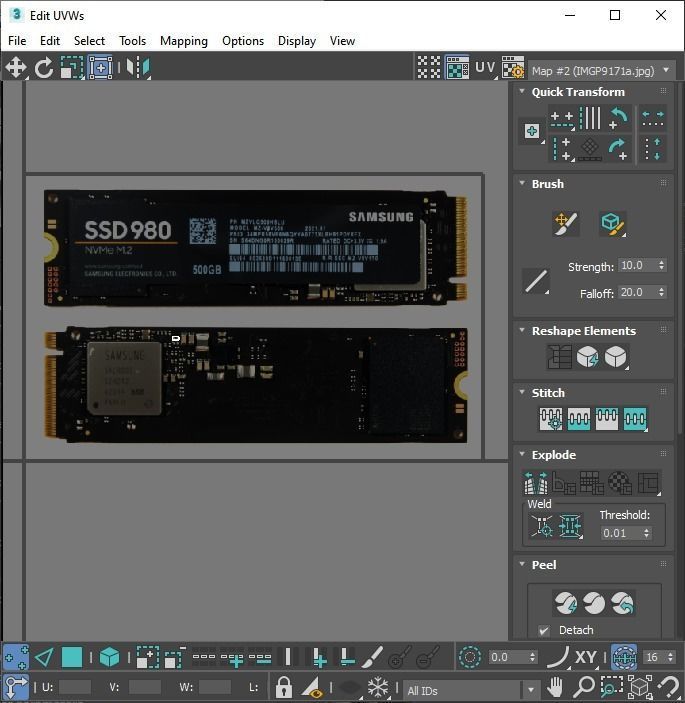Click Linear Align icon in Quick Transform
Image resolution: width=685 pixels, height=703 pixels.
[590, 118]
